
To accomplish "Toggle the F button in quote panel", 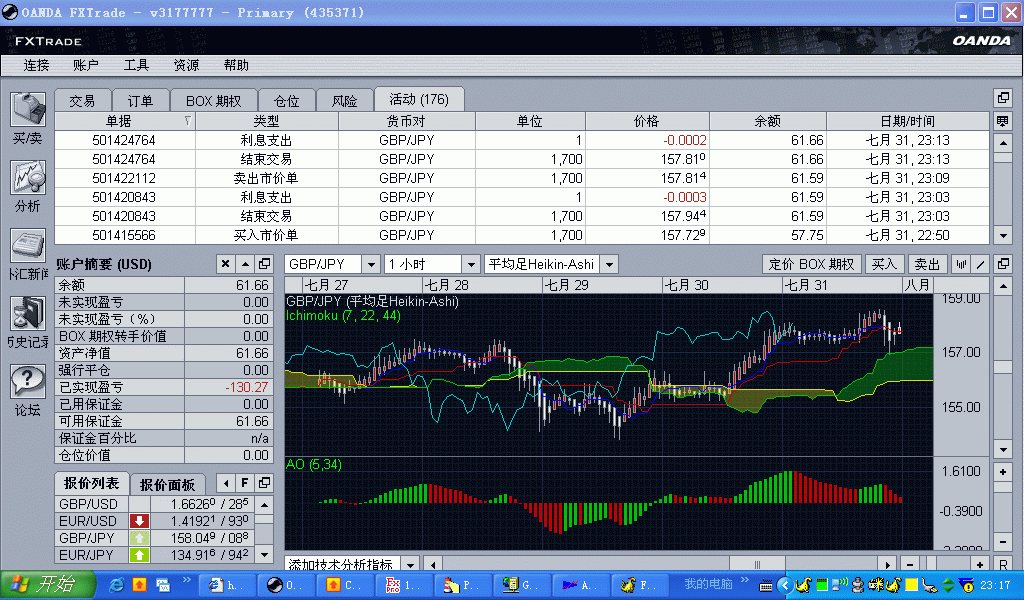I will coord(243,484).
